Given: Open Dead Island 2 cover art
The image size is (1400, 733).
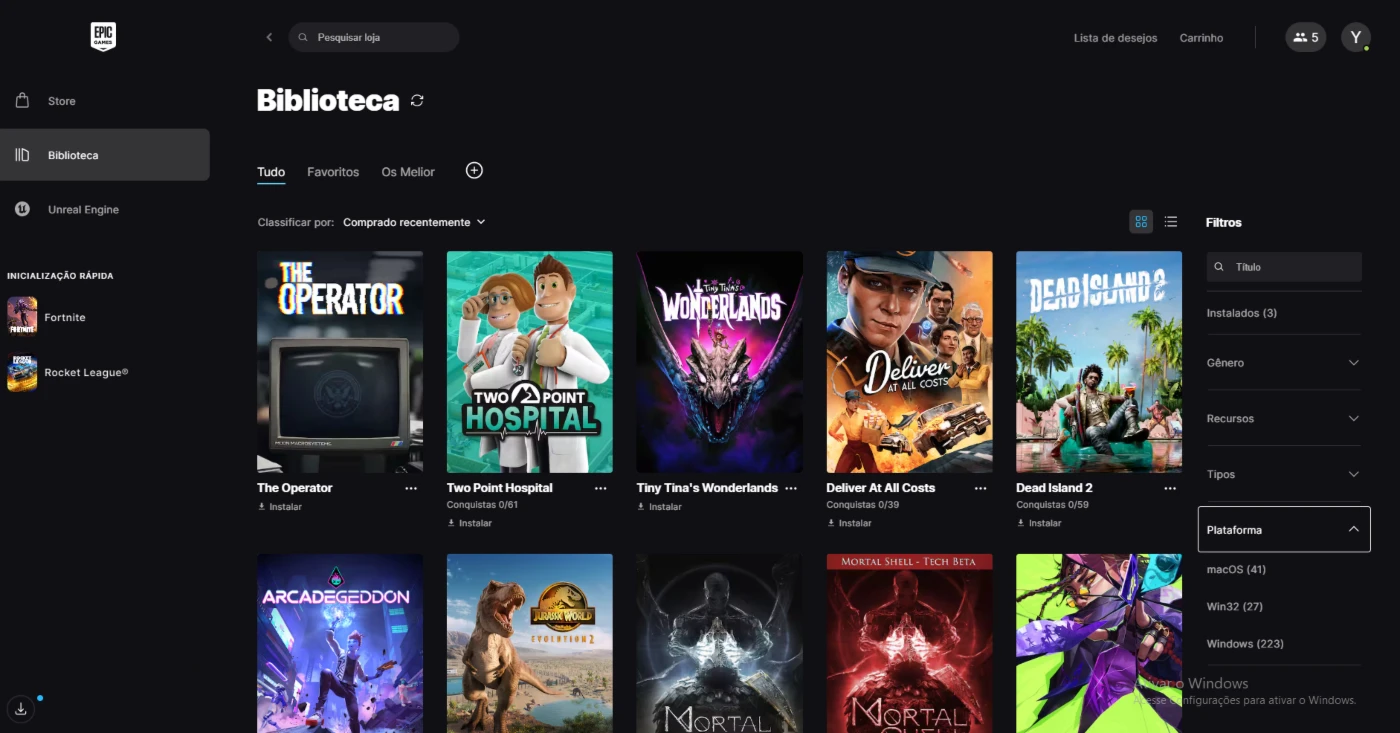Looking at the screenshot, I should [1099, 362].
